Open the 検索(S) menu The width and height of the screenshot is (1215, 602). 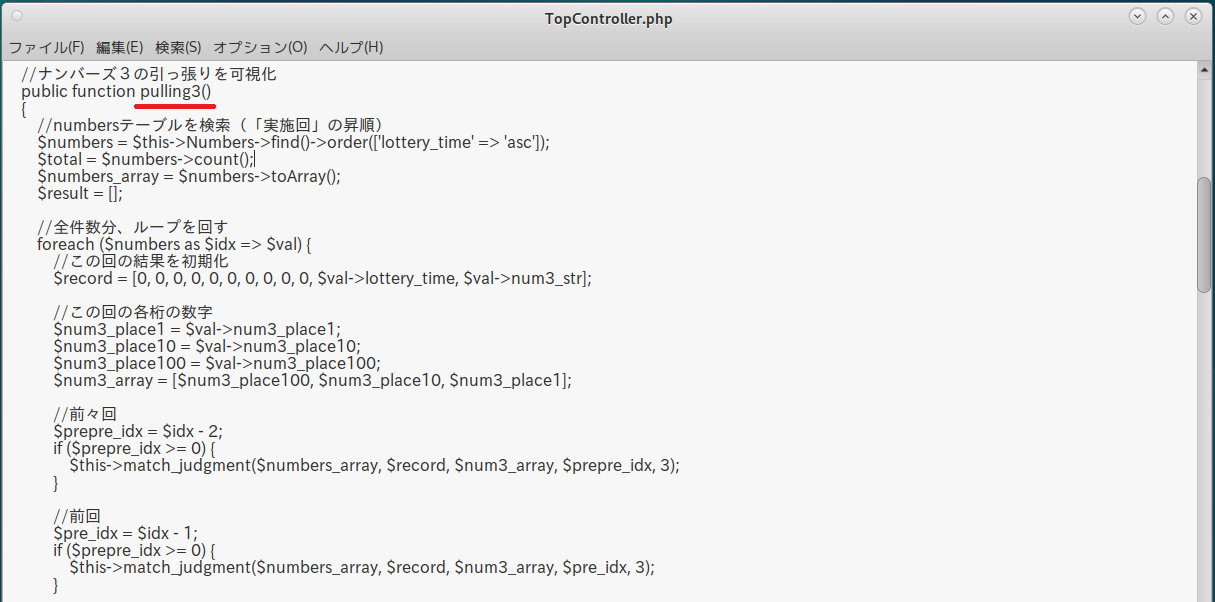coord(178,47)
